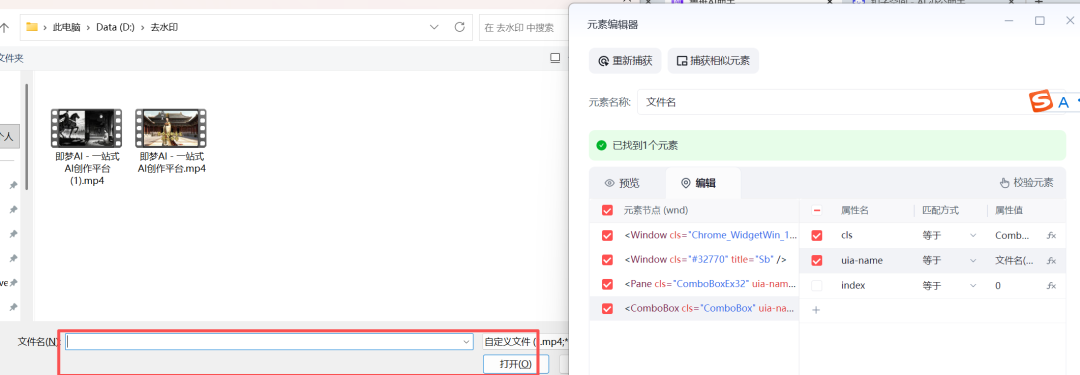Click the 元素名称 field containing 文件名
The width and height of the screenshot is (1080, 375).
point(833,102)
